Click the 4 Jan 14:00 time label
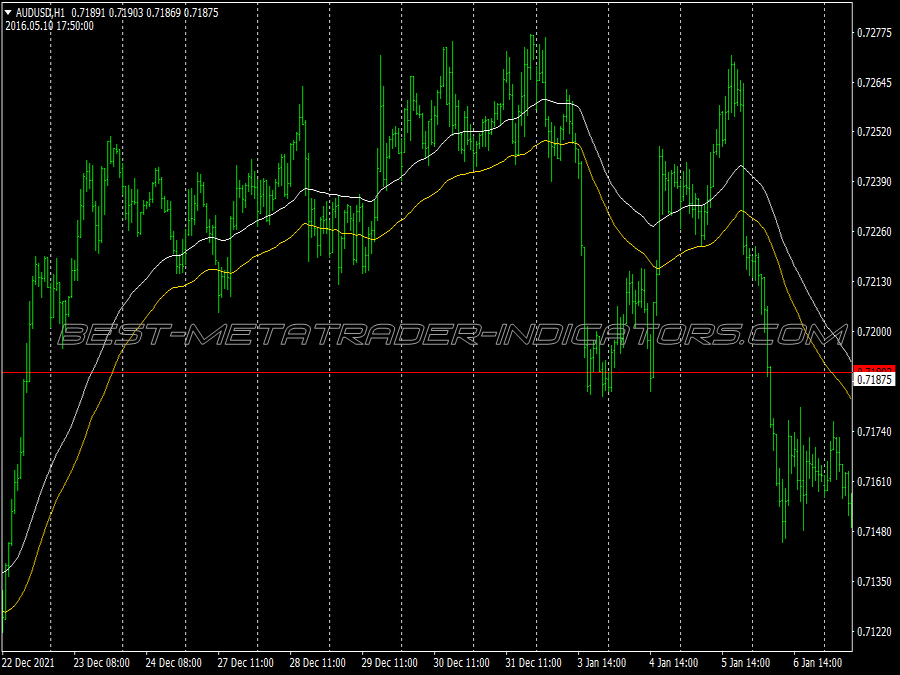Image resolution: width=900 pixels, height=675 pixels. 673,663
